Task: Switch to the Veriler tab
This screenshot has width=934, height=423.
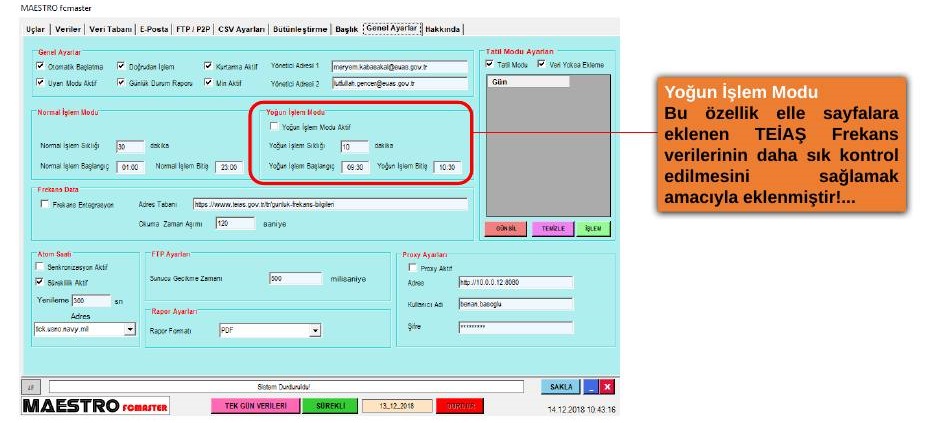Action: (68, 29)
